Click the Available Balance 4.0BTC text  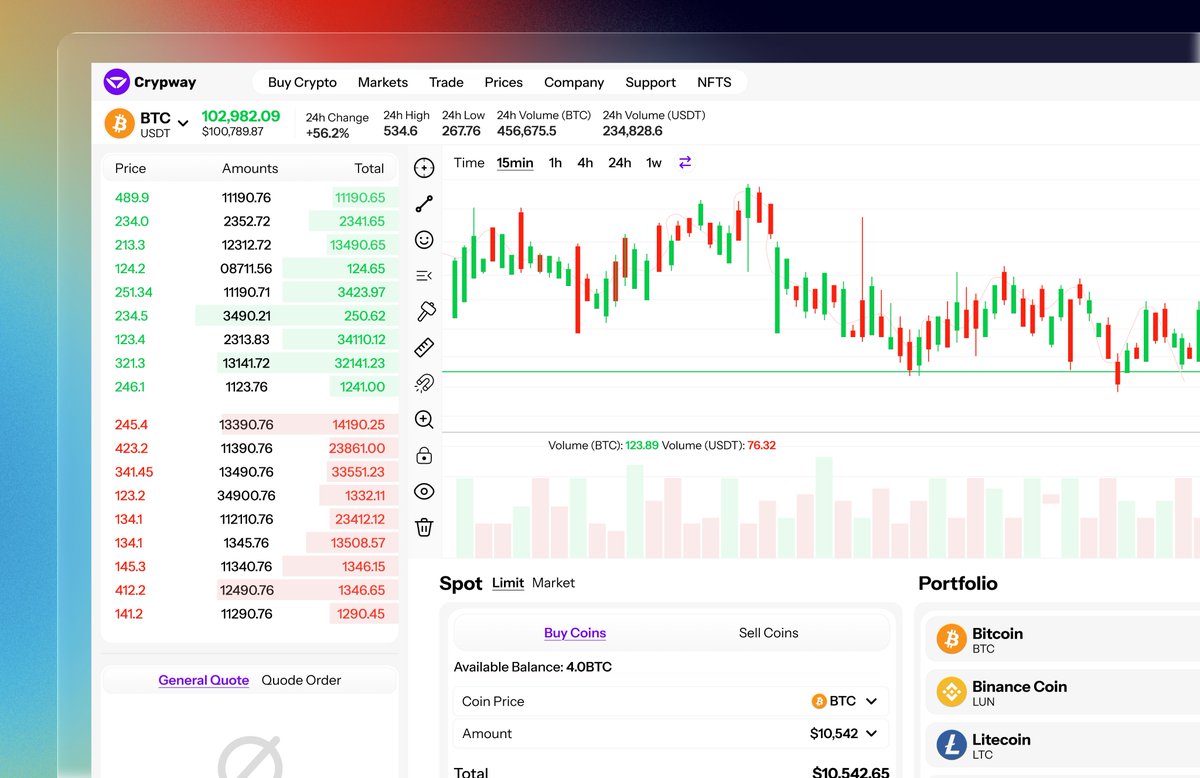[x=533, y=667]
